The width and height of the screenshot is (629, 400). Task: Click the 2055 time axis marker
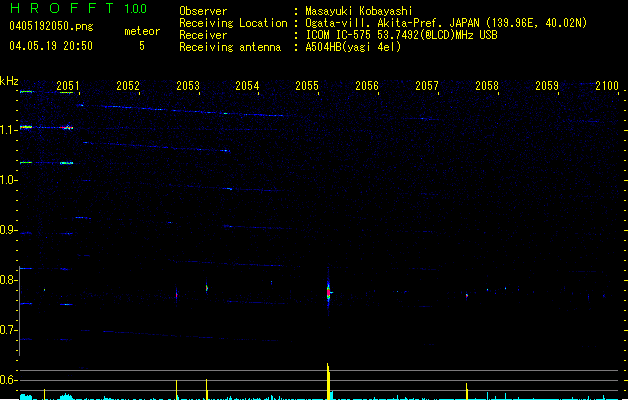click(307, 86)
